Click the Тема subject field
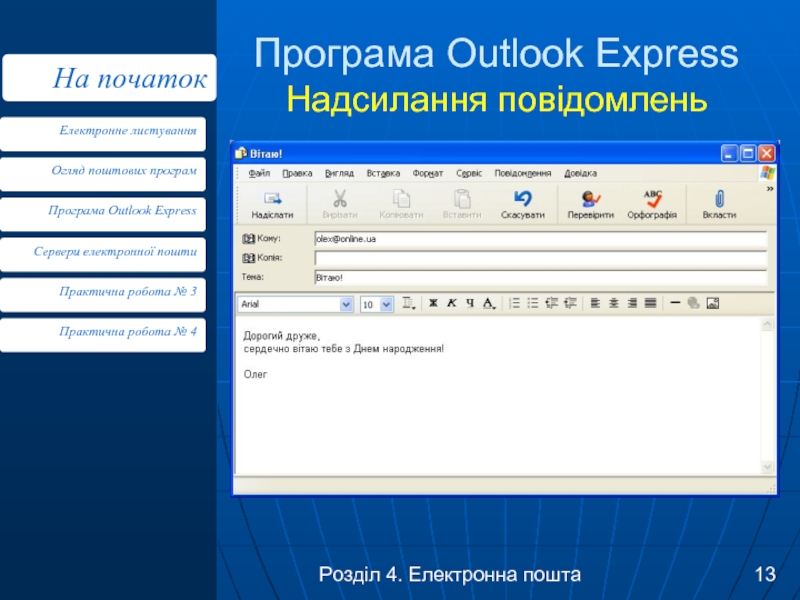The height and width of the screenshot is (600, 800). pos(541,278)
